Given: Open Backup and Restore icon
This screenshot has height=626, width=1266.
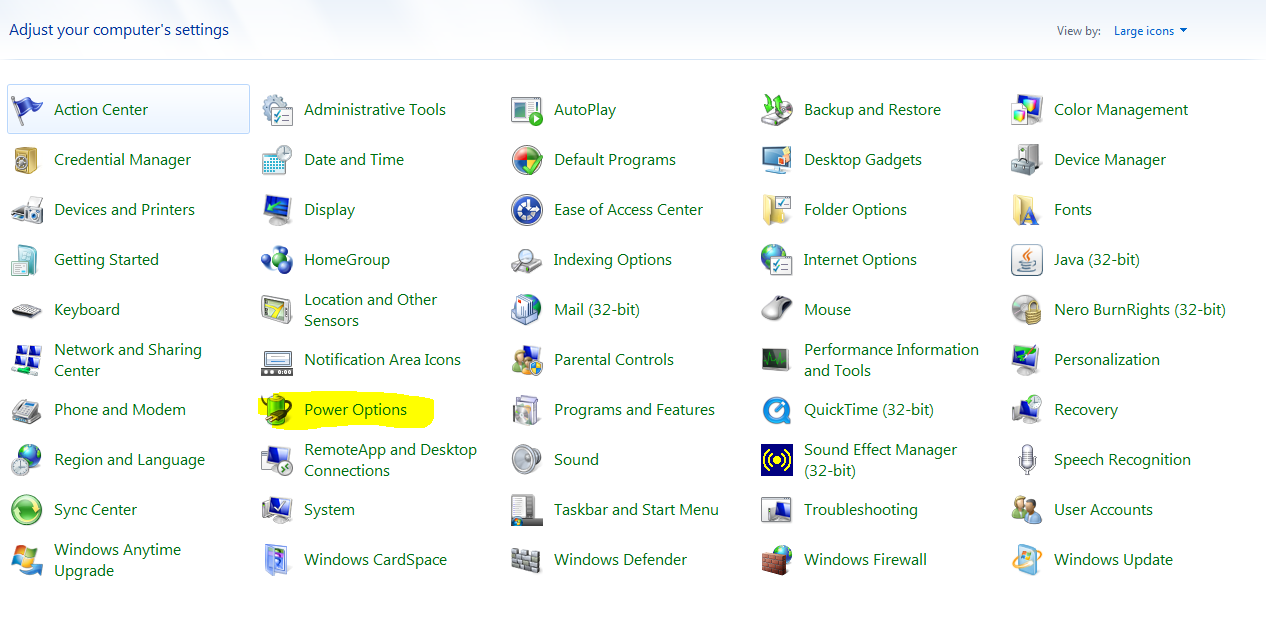Looking at the screenshot, I should click(x=777, y=109).
